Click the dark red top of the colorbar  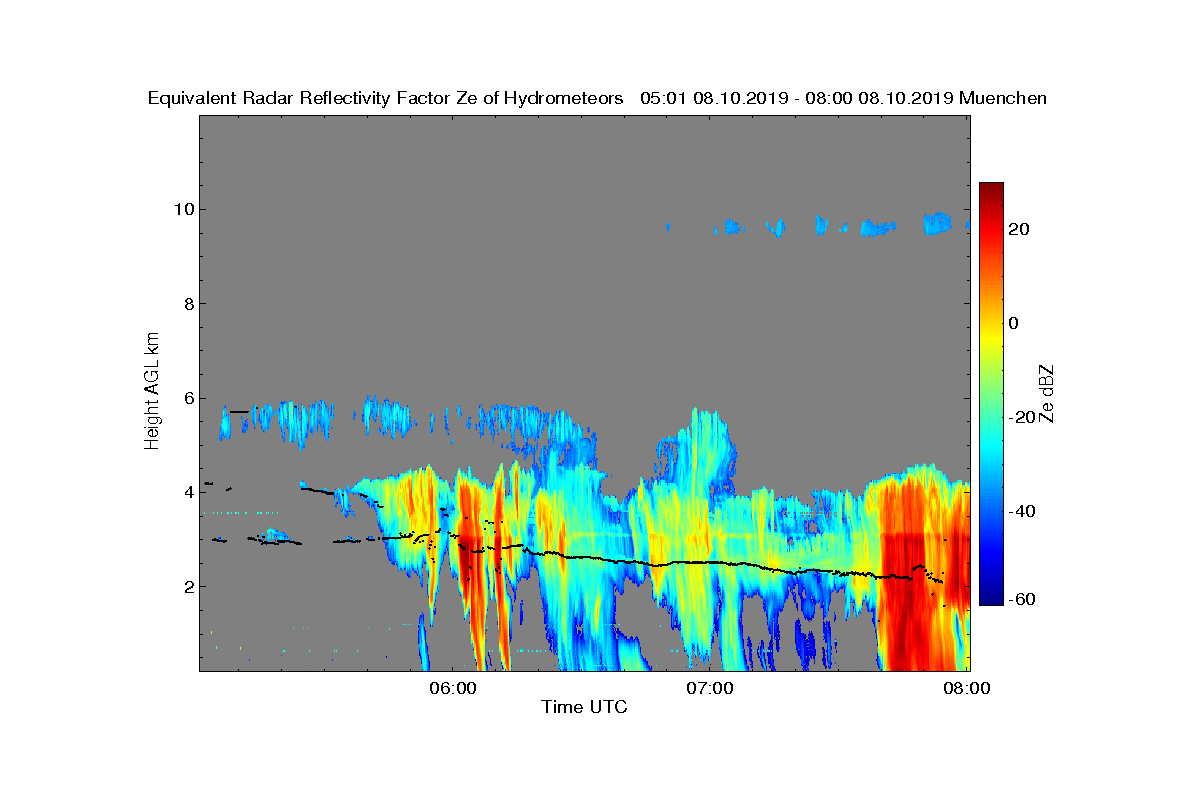[x=991, y=190]
